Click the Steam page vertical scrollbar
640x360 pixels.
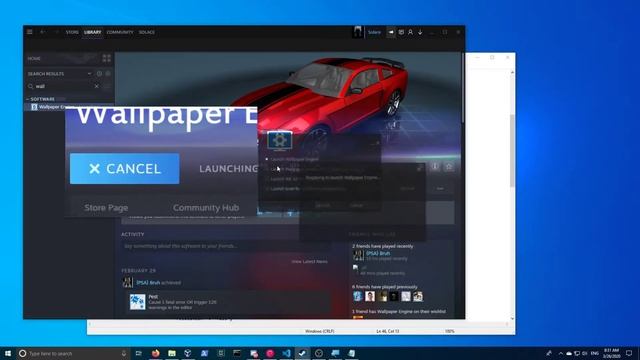tap(462, 88)
